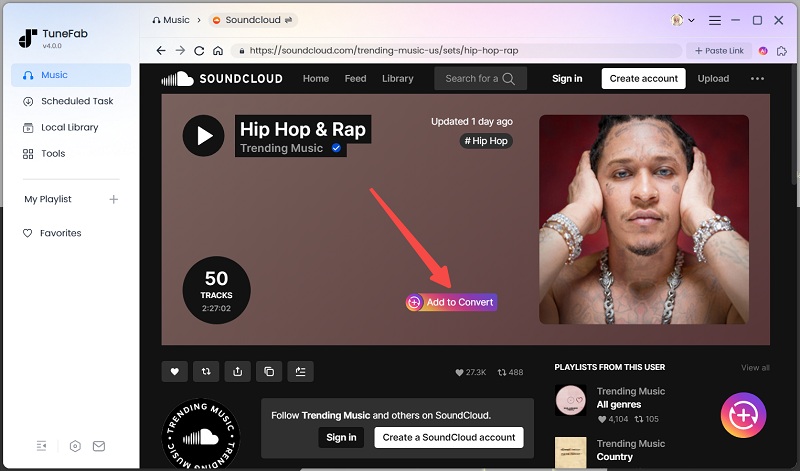Image resolution: width=800 pixels, height=471 pixels.
Task: Expand the user account dropdown
Action: [683, 20]
